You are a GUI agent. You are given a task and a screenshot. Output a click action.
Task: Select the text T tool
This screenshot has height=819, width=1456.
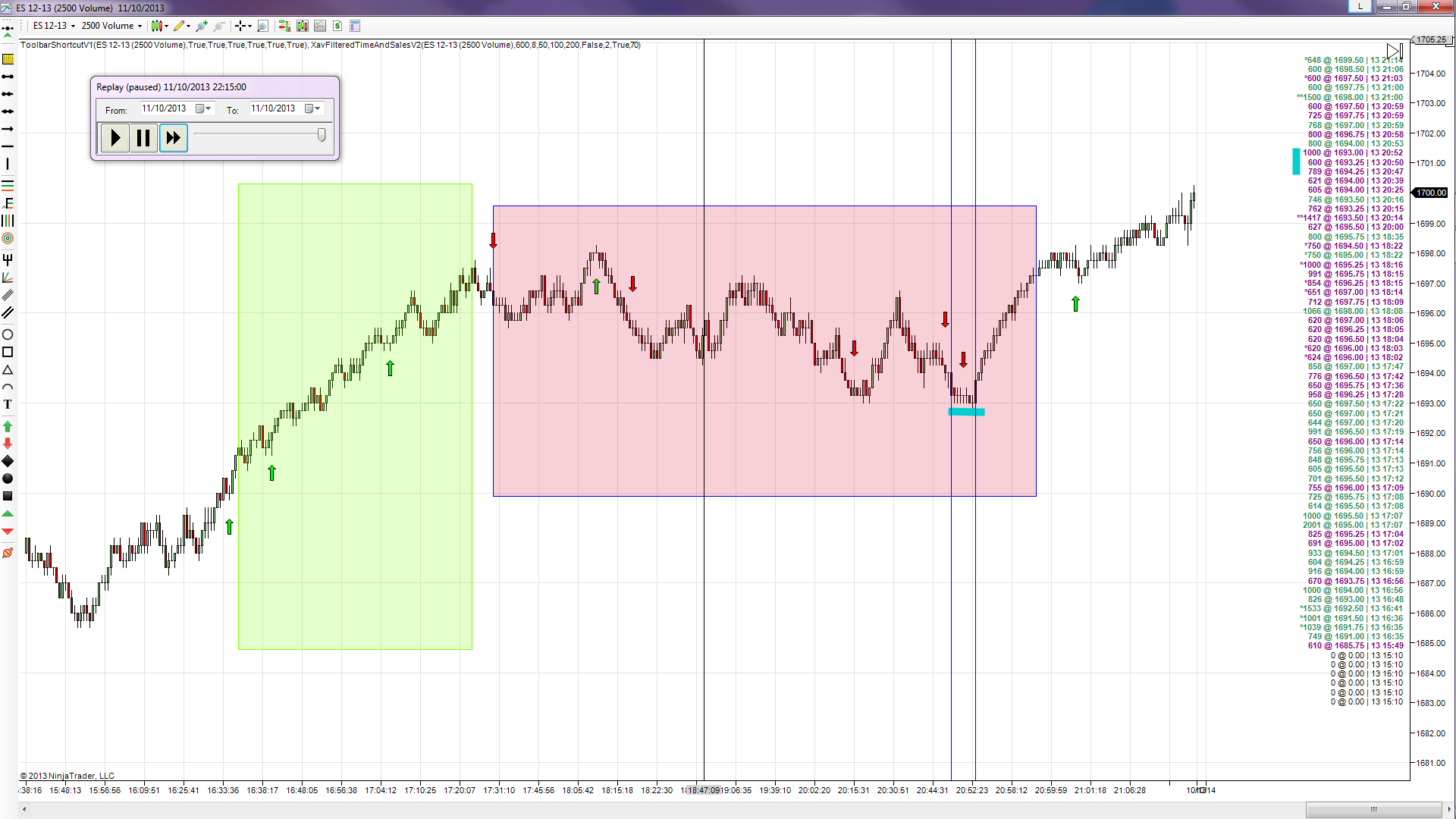coord(8,405)
